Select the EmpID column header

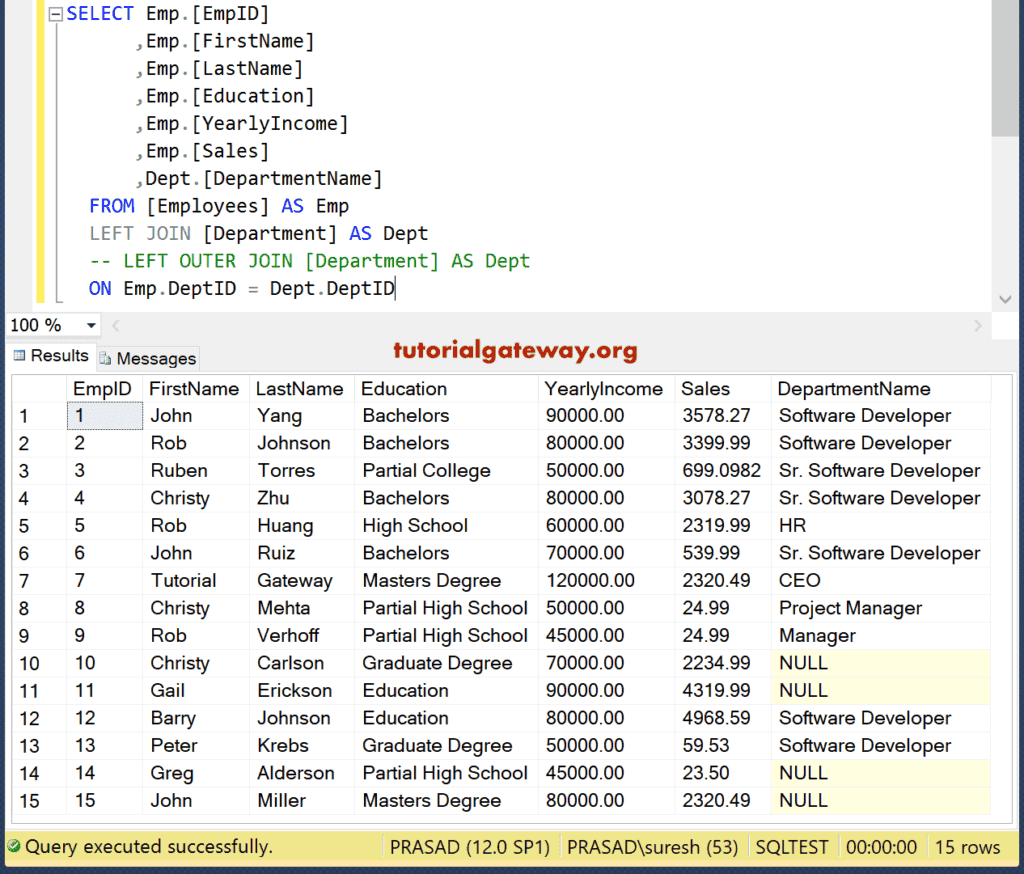point(103,389)
